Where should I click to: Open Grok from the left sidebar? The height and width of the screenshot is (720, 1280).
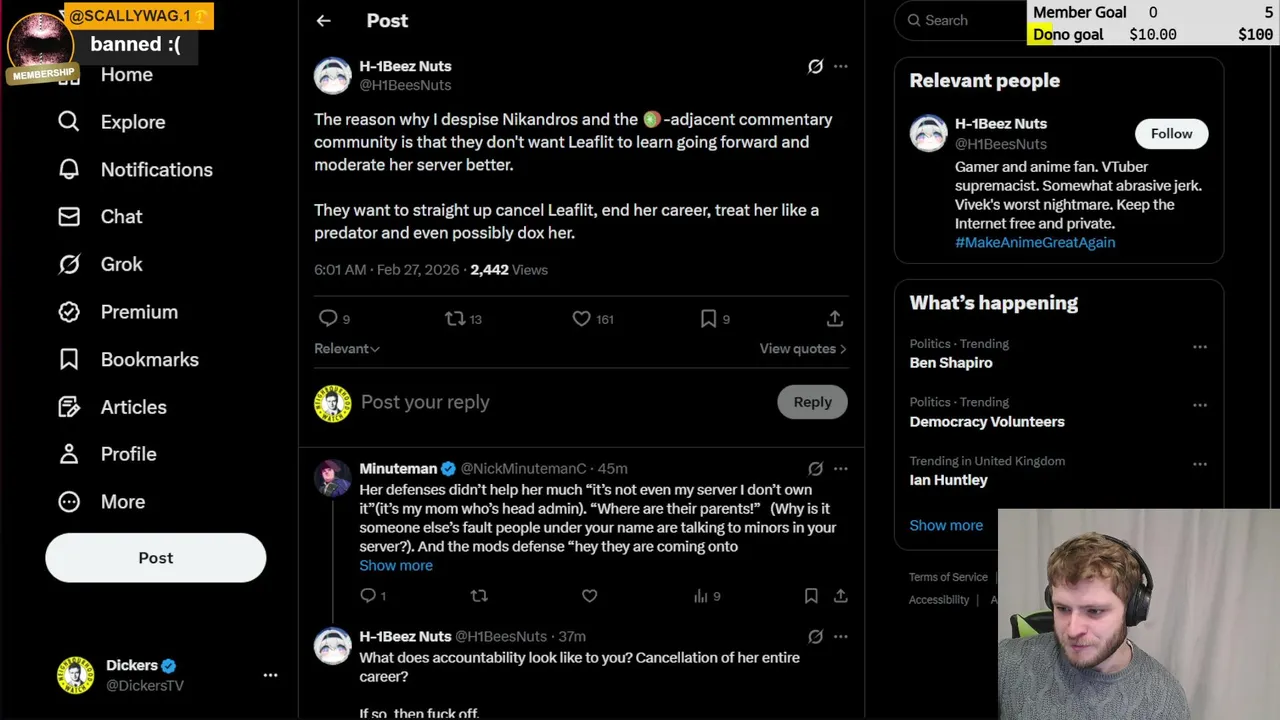click(121, 265)
